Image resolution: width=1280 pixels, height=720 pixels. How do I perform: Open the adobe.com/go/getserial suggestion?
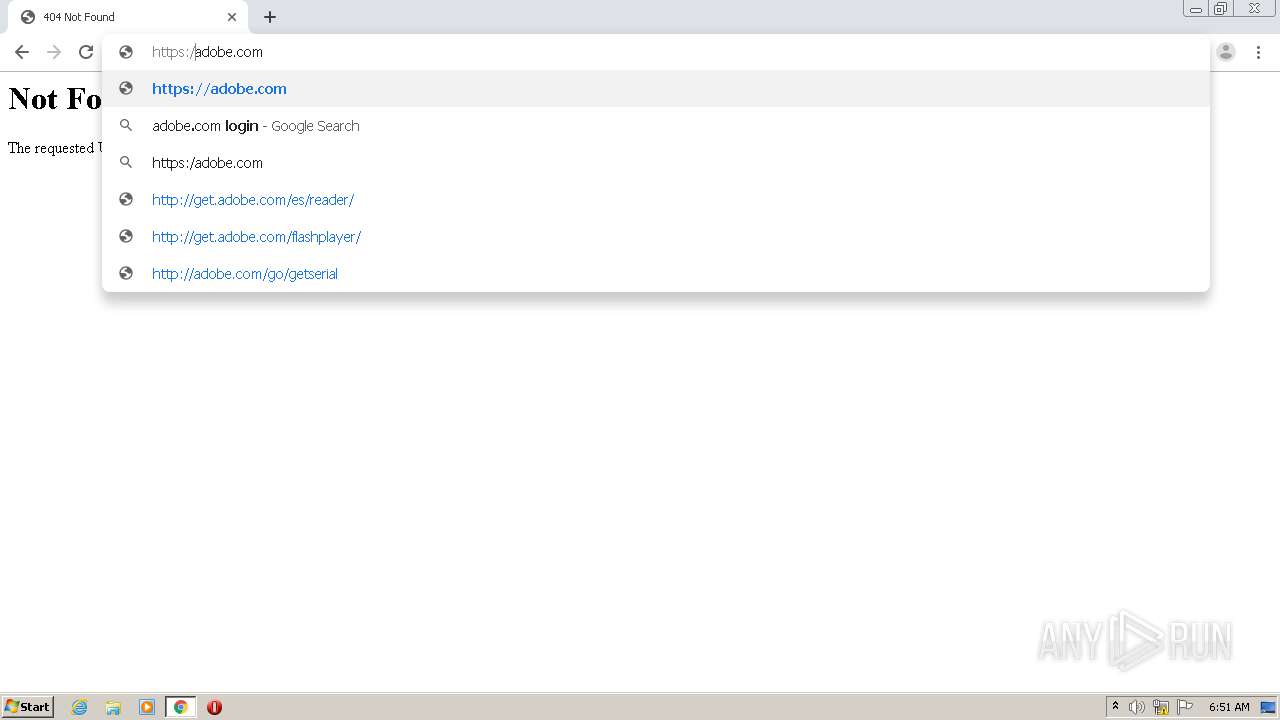point(656,274)
